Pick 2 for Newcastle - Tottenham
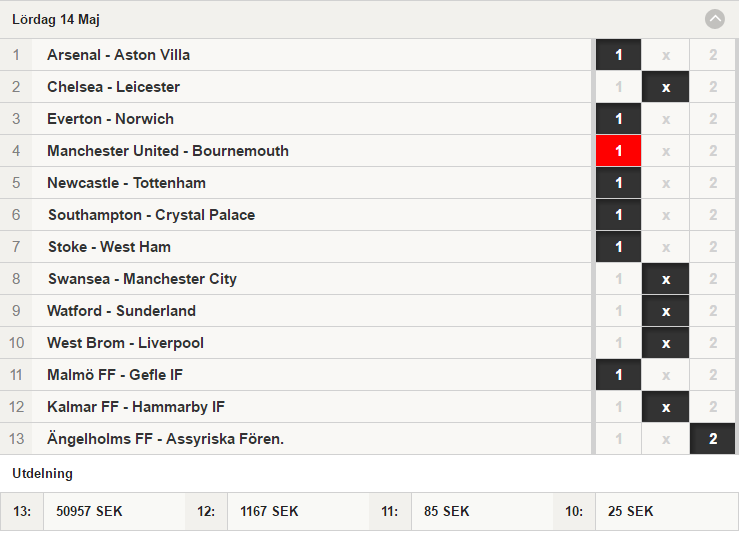Viewport: 739px width, 537px height. [713, 183]
